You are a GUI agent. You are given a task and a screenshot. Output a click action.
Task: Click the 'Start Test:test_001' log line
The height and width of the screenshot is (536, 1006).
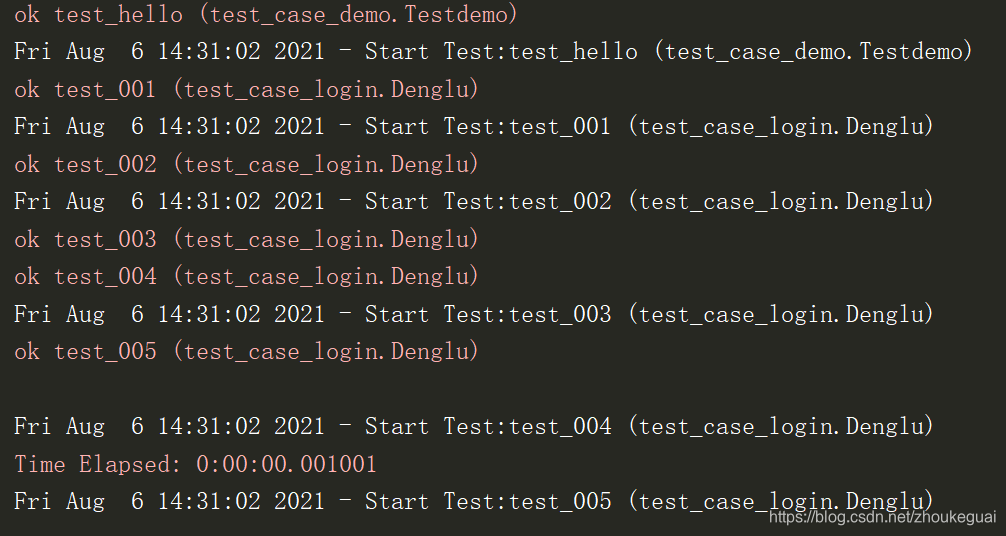tap(473, 126)
